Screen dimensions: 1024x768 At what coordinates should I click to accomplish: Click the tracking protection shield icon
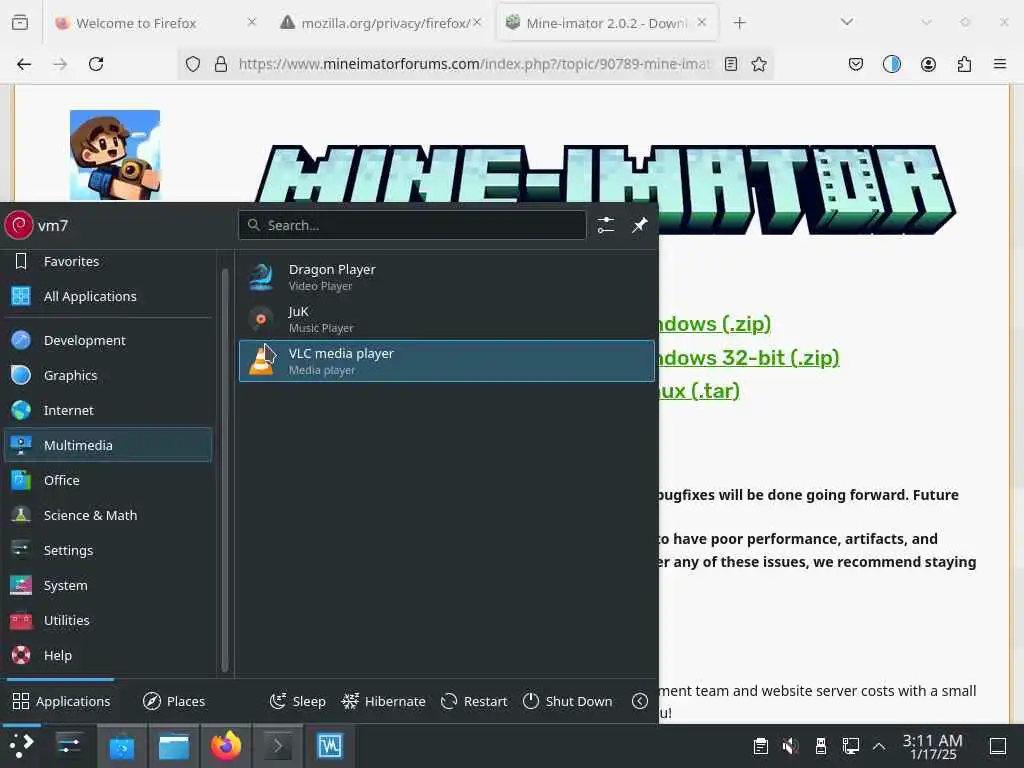(x=193, y=64)
